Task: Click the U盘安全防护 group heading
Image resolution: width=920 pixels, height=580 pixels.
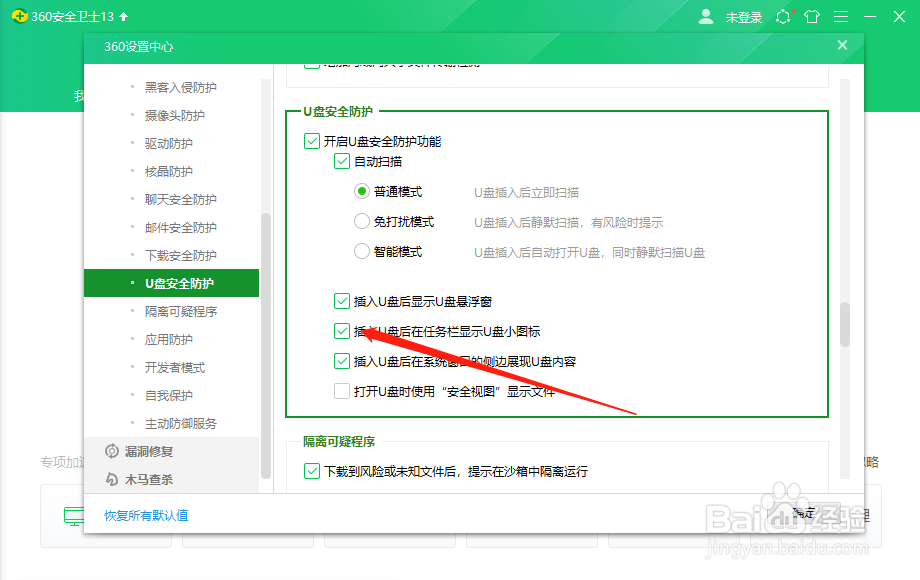Action: pos(338,111)
